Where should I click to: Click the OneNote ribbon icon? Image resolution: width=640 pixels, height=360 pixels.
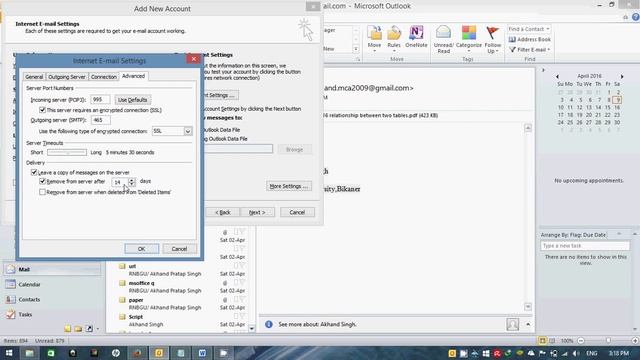click(x=416, y=37)
